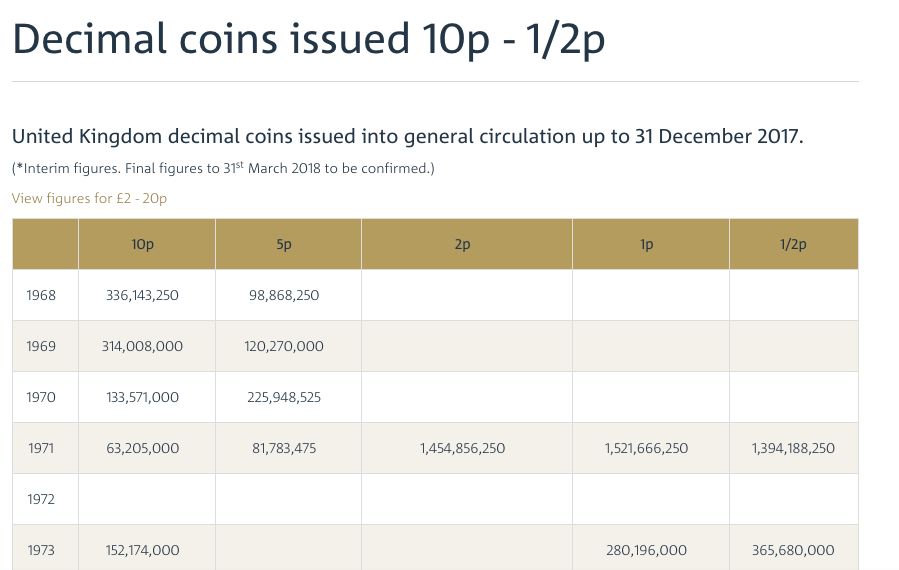Click the 10p column header
The width and height of the screenshot is (899, 570).
(x=143, y=244)
